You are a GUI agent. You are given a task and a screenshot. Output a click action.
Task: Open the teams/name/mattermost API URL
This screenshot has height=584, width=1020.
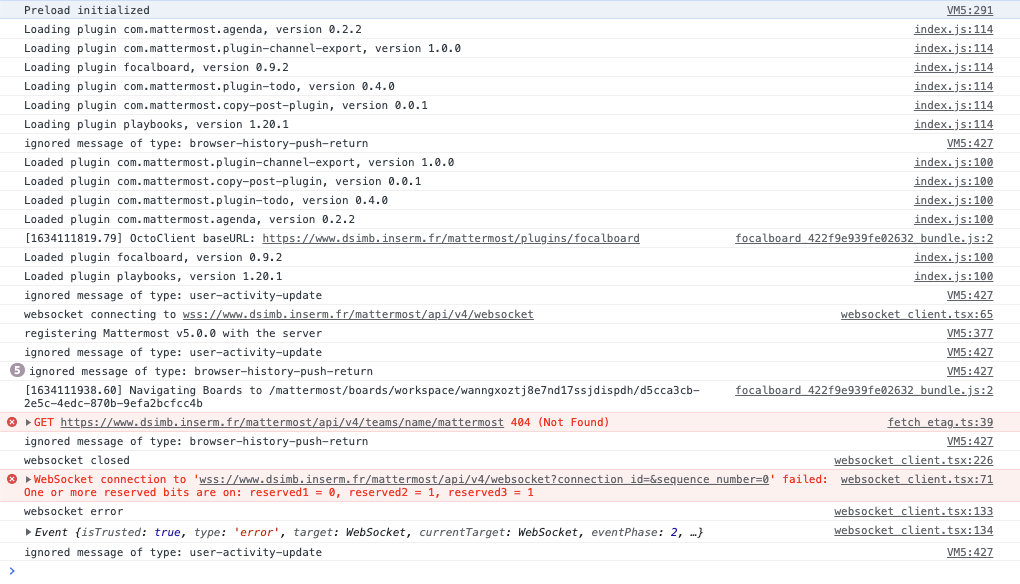tap(282, 422)
